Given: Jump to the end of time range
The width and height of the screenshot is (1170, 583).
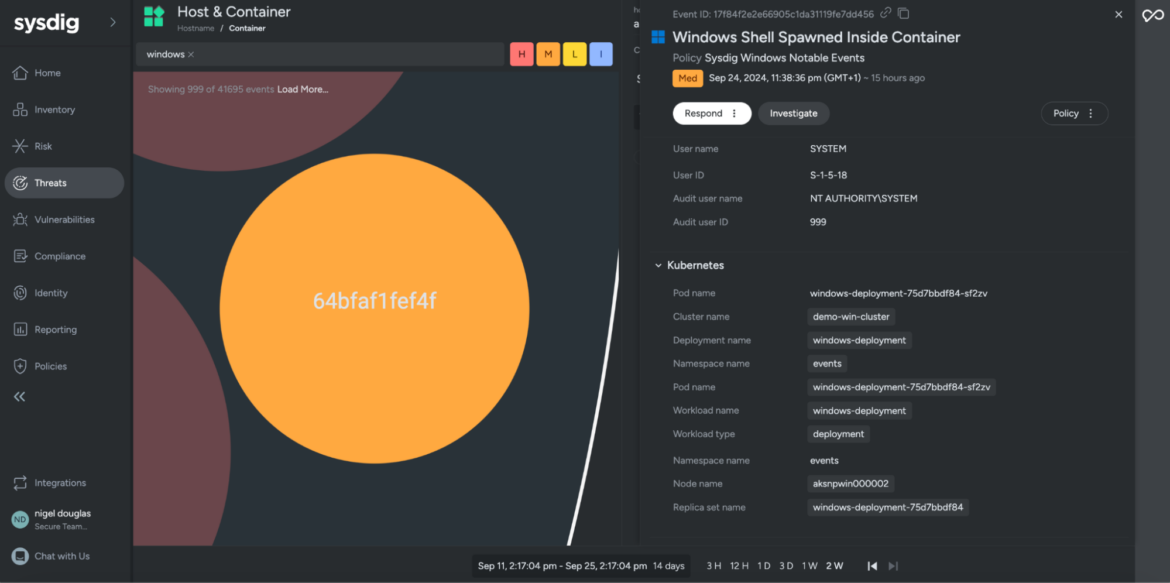Looking at the screenshot, I should pos(893,566).
